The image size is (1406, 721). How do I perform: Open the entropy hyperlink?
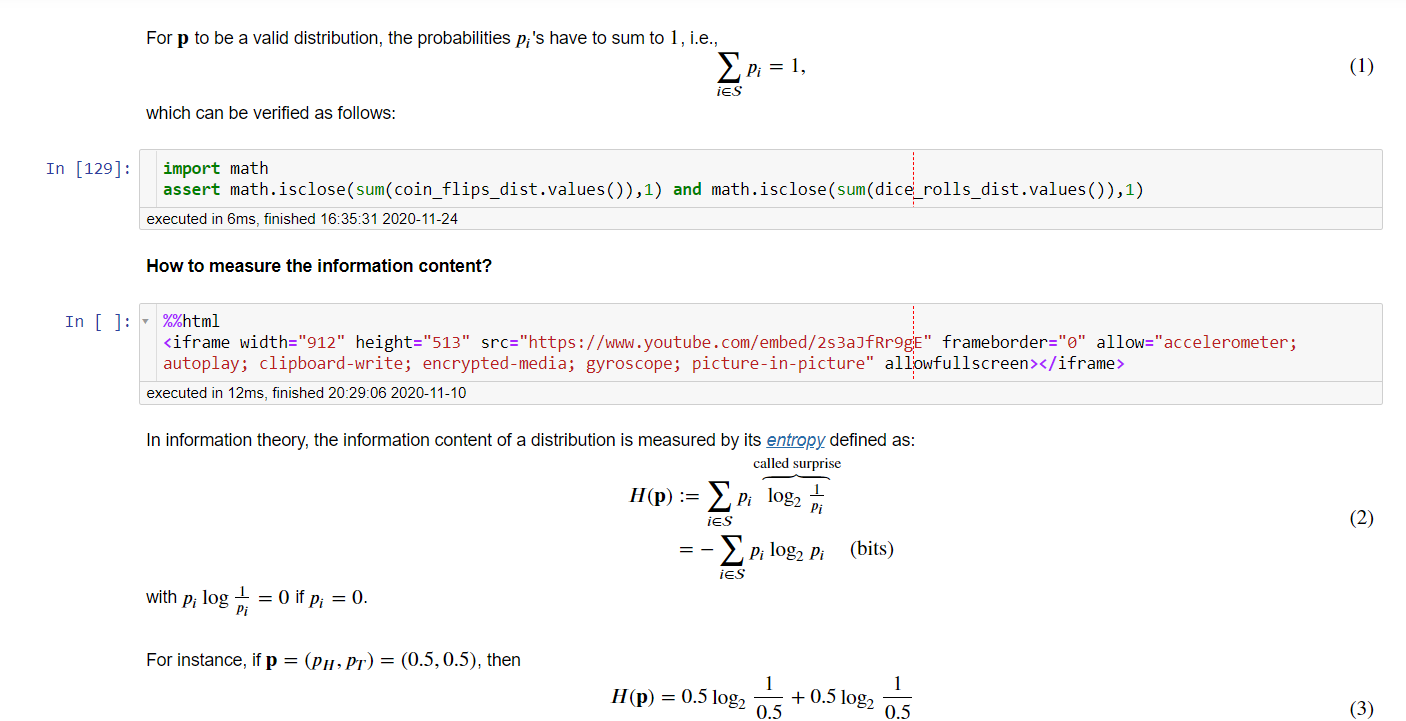pos(795,440)
